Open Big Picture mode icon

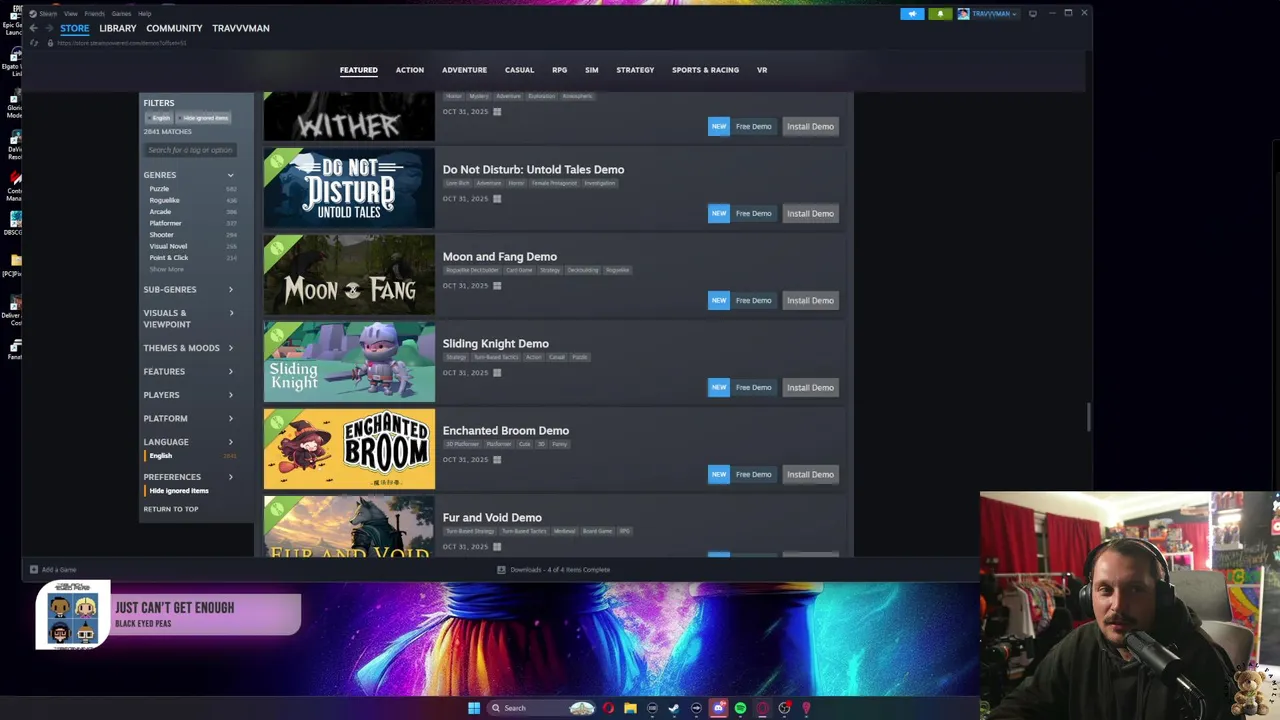coord(1033,14)
